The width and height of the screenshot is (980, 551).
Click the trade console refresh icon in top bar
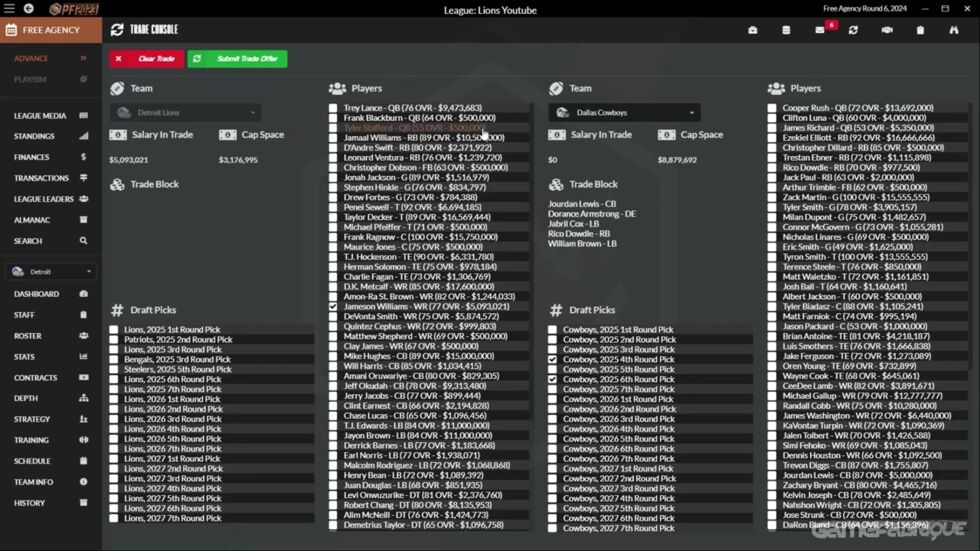(853, 30)
